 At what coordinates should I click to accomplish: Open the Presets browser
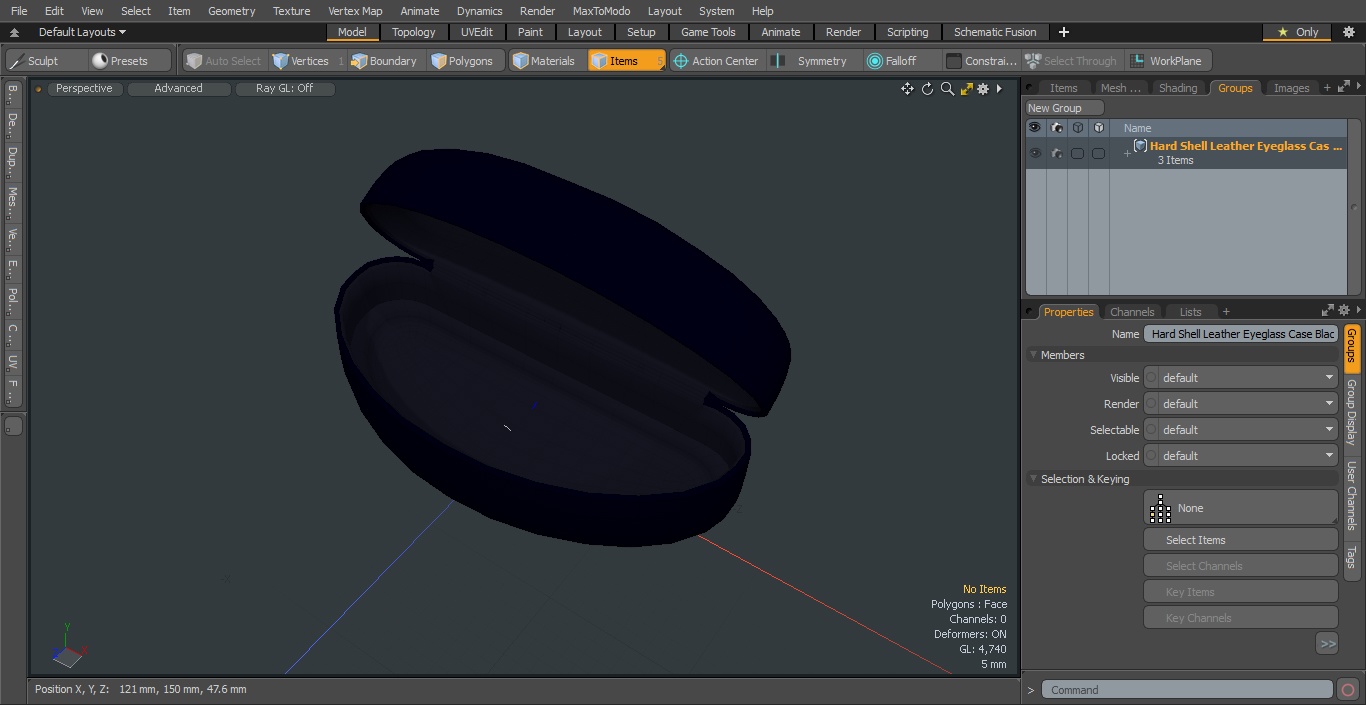pyautogui.click(x=129, y=61)
